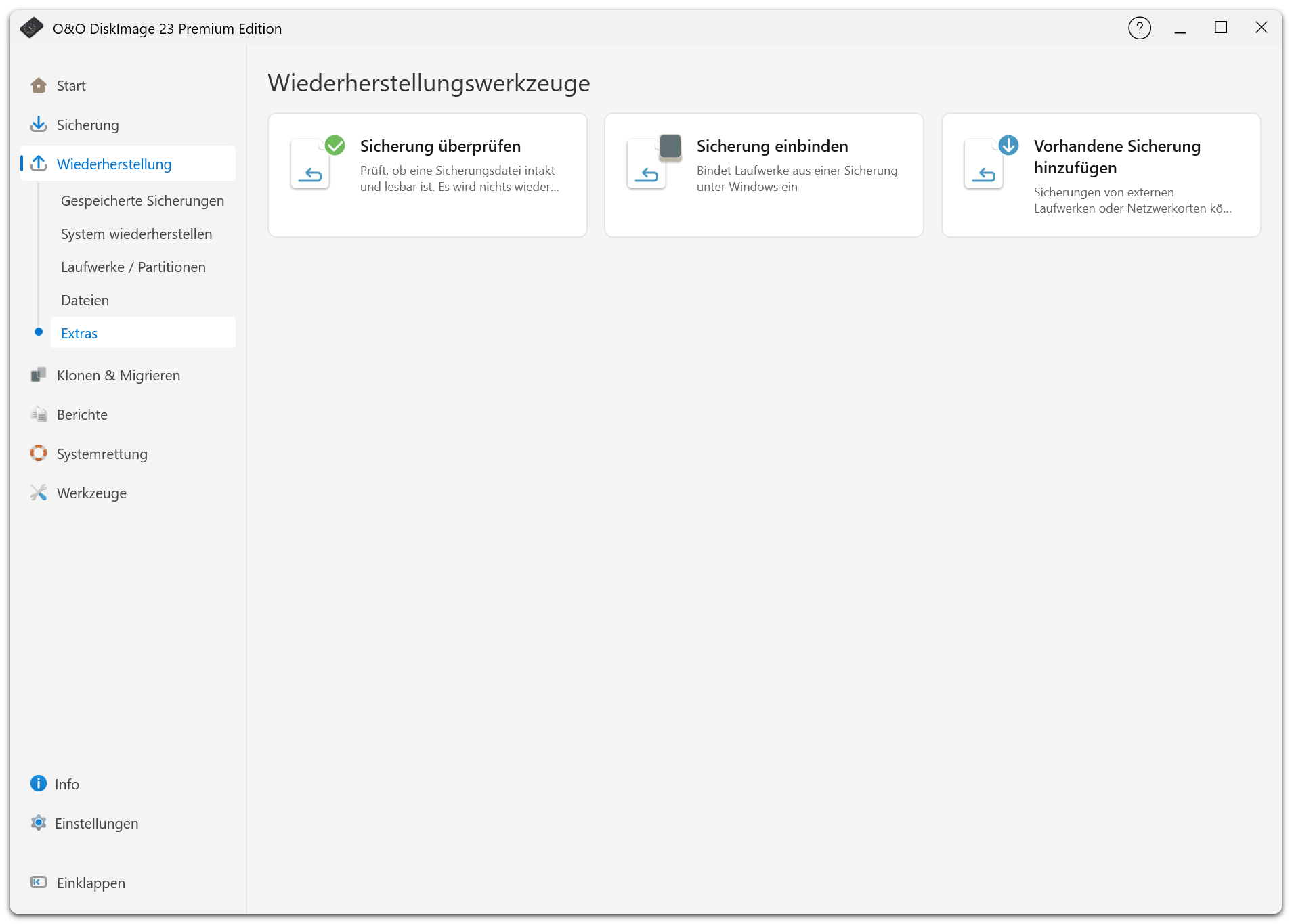Open the Berichte section label
Image resolution: width=1292 pixels, height=924 pixels.
pyautogui.click(x=82, y=415)
